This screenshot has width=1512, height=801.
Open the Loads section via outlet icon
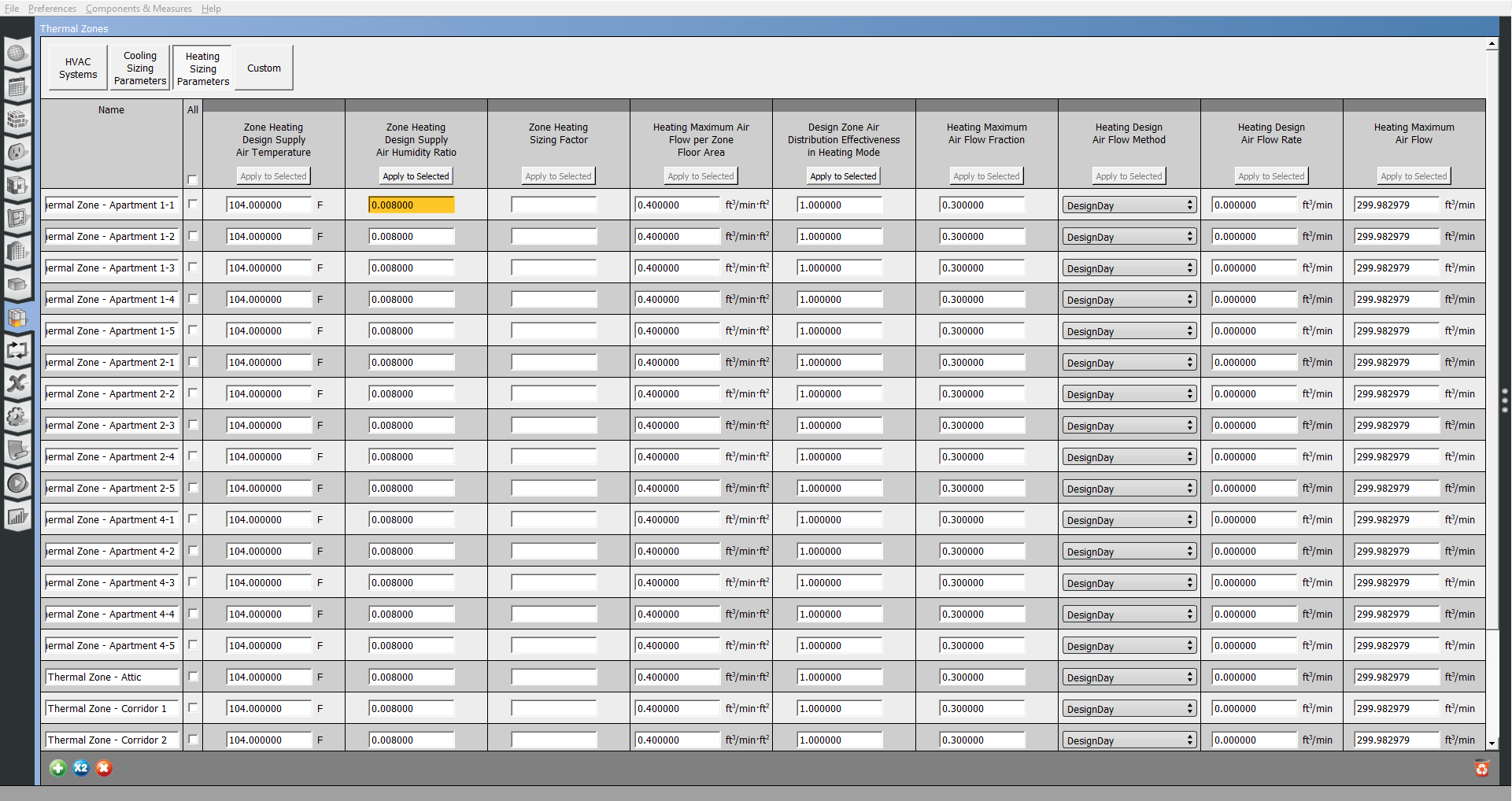(17, 153)
